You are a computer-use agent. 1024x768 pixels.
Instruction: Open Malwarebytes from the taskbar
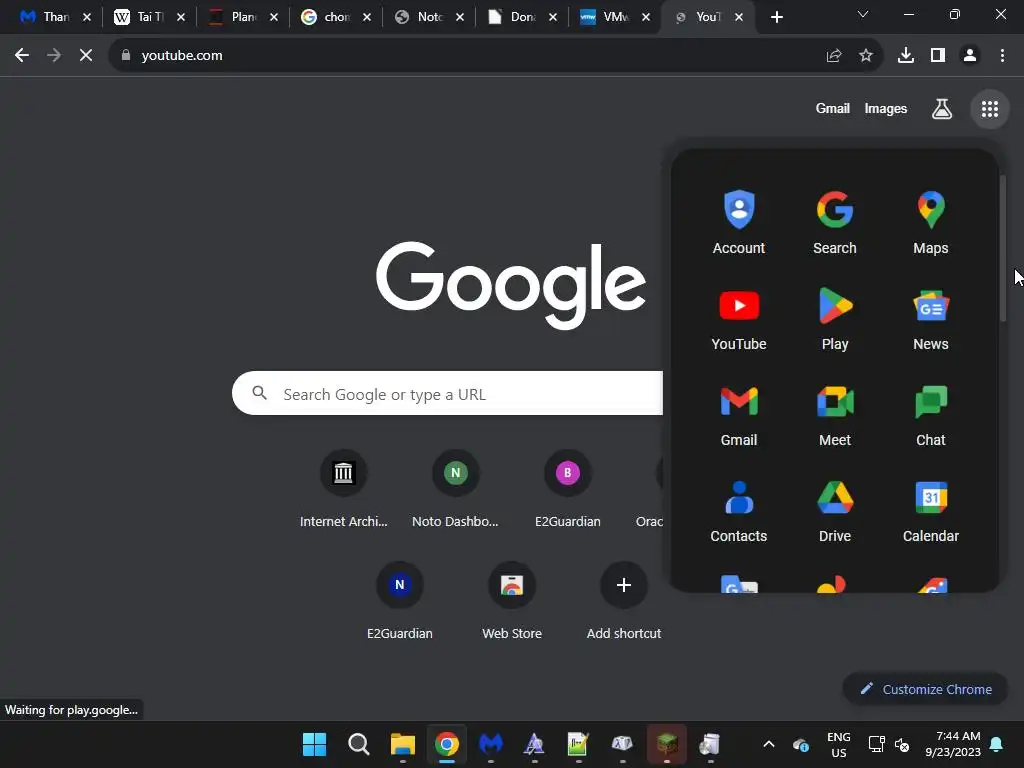coord(491,744)
